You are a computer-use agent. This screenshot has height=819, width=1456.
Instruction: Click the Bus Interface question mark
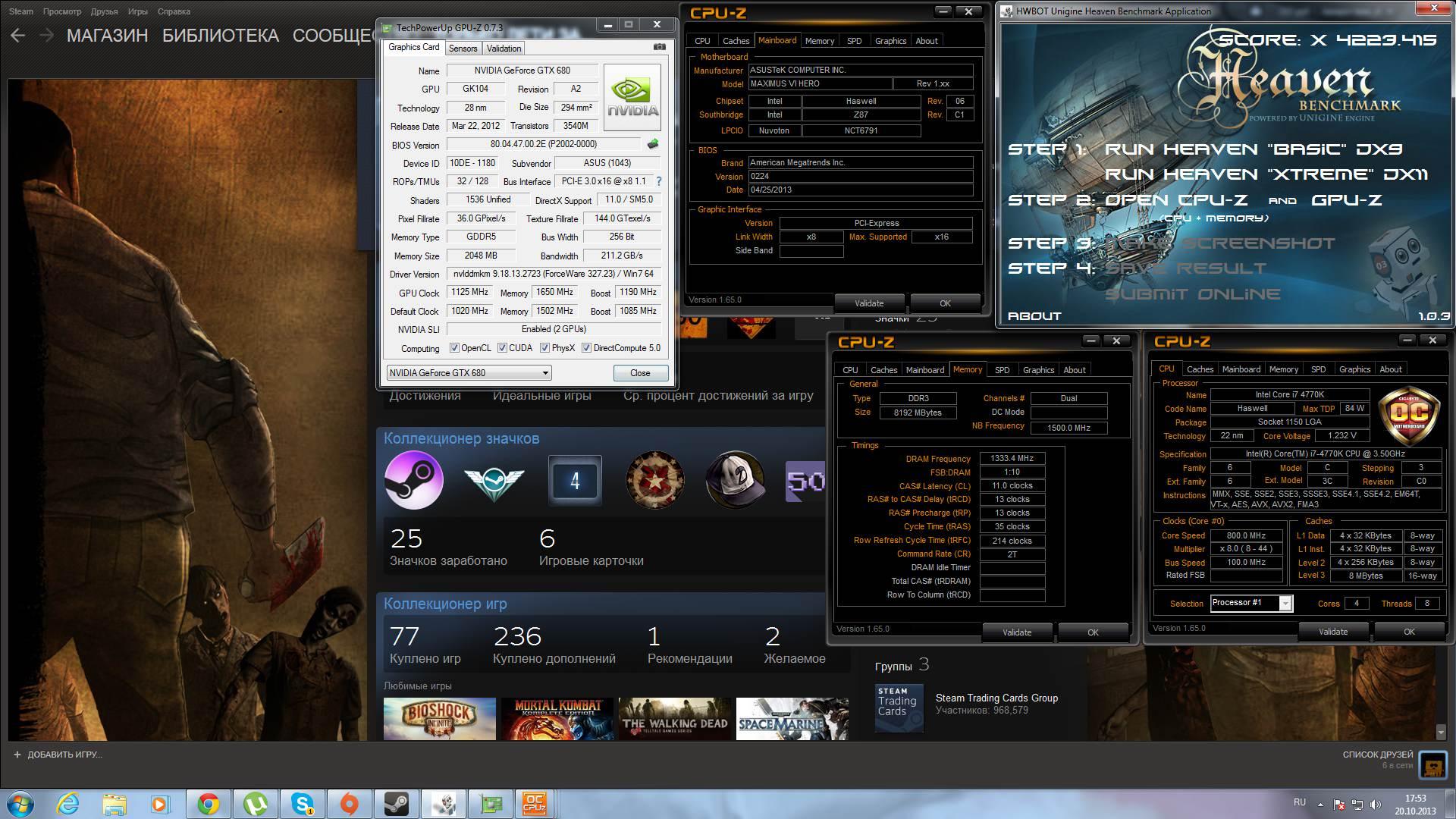tap(659, 181)
